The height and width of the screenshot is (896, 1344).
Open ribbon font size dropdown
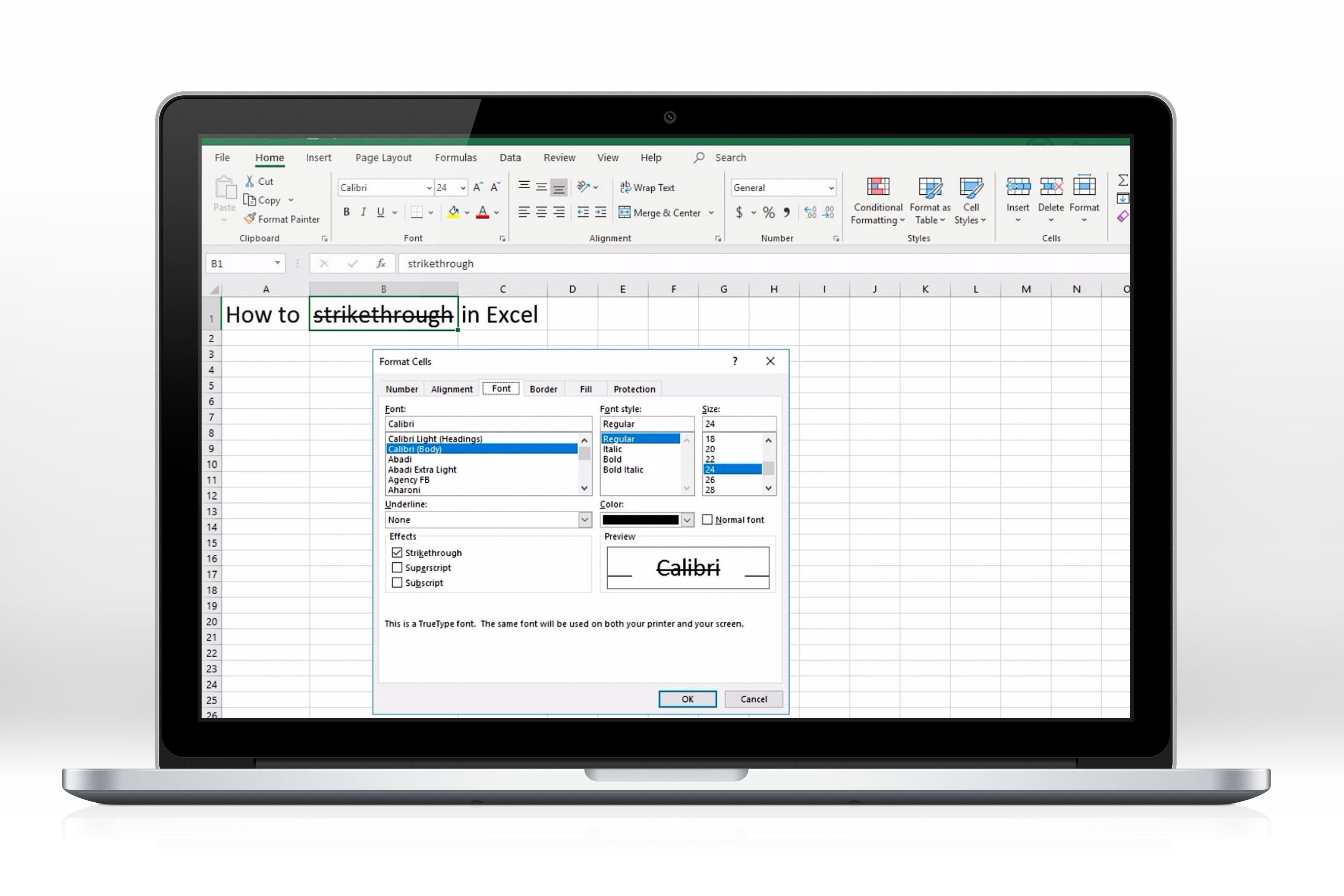coord(463,187)
